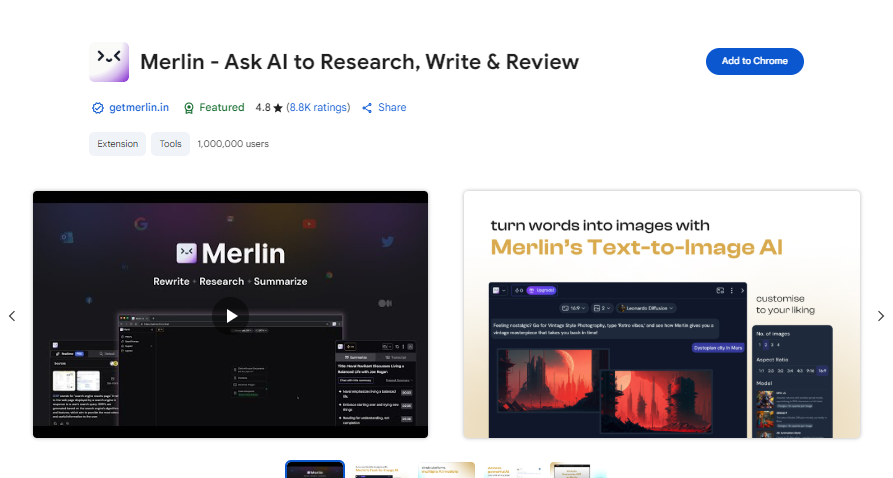This screenshot has height=478, width=893.
Task: Select the first dark Merlin video thumbnail
Action: [315, 469]
